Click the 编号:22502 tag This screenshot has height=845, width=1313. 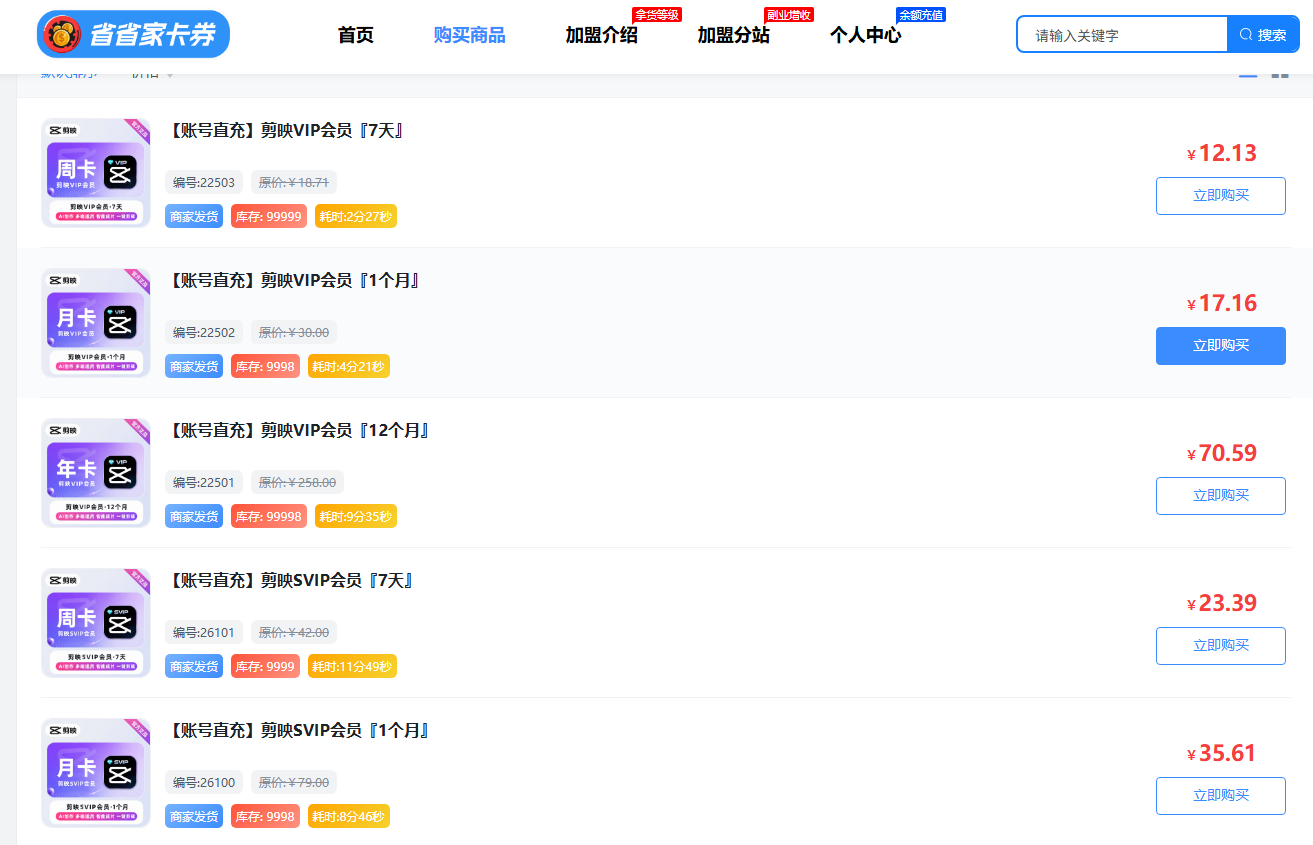(x=204, y=332)
